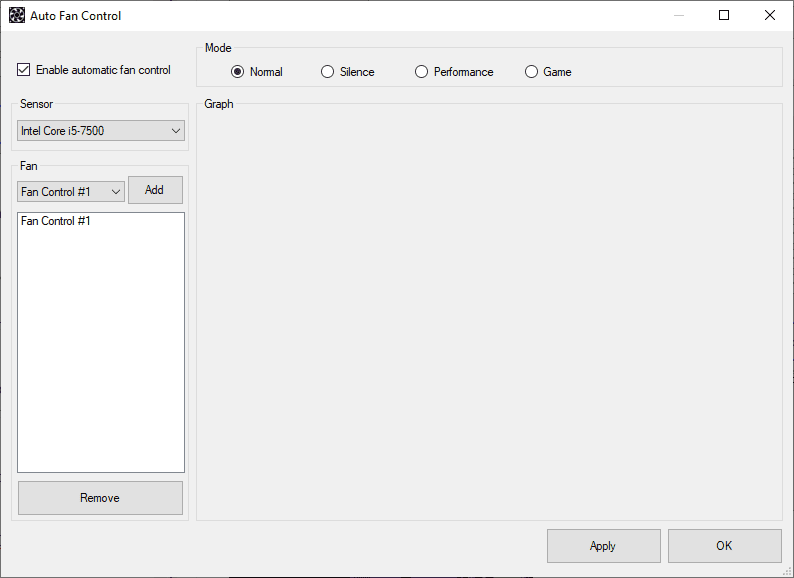The image size is (794, 578).
Task: Click the Auto Fan Control app icon
Action: pyautogui.click(x=17, y=15)
